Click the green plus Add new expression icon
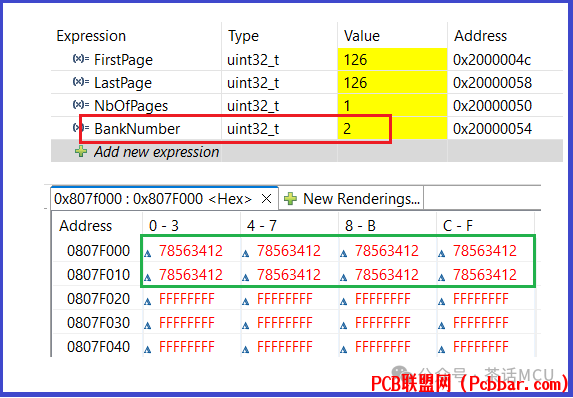 tap(81, 151)
